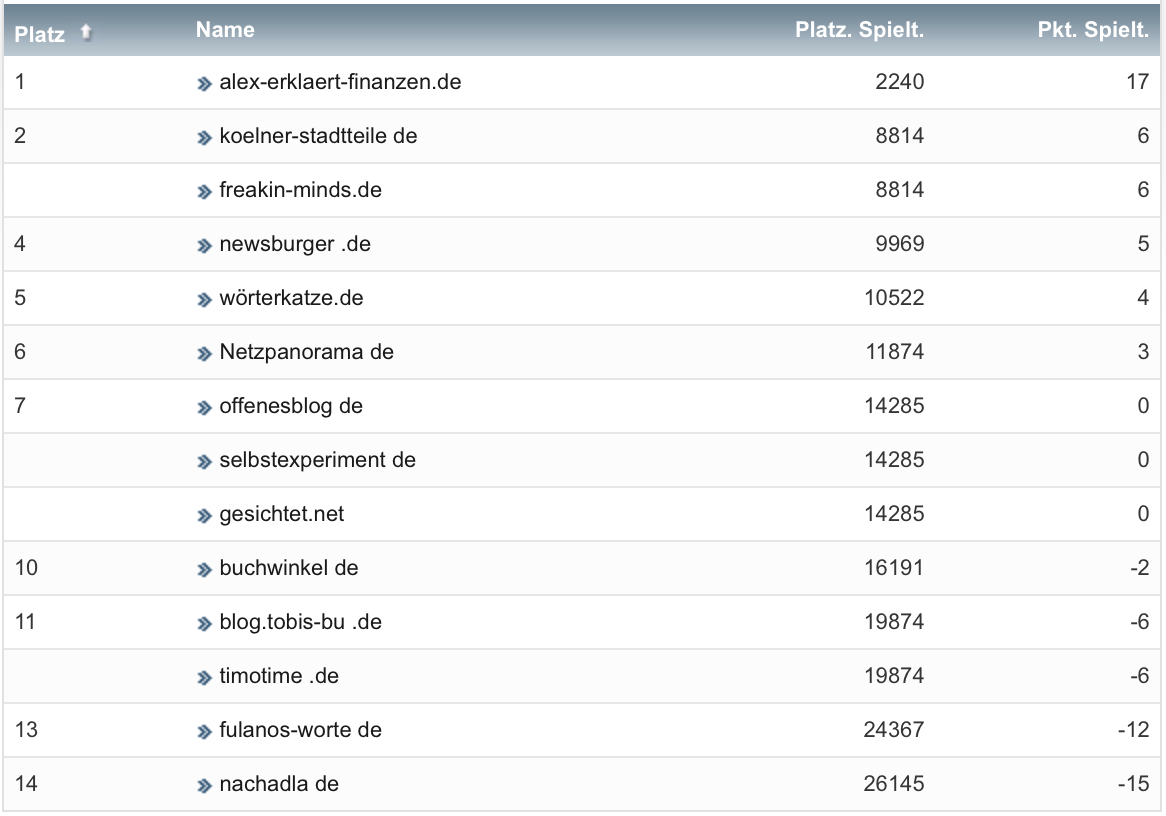Open the Netzpanorama de link
This screenshot has width=1166, height=816.
pos(306,352)
